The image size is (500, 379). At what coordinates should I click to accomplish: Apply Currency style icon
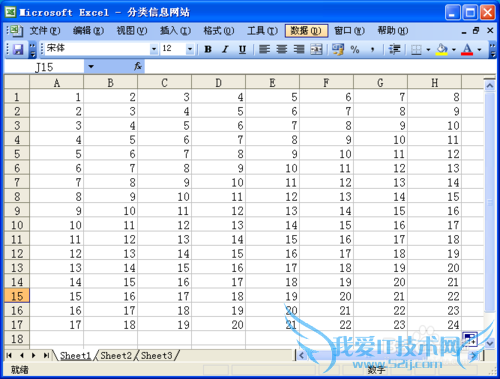point(338,50)
